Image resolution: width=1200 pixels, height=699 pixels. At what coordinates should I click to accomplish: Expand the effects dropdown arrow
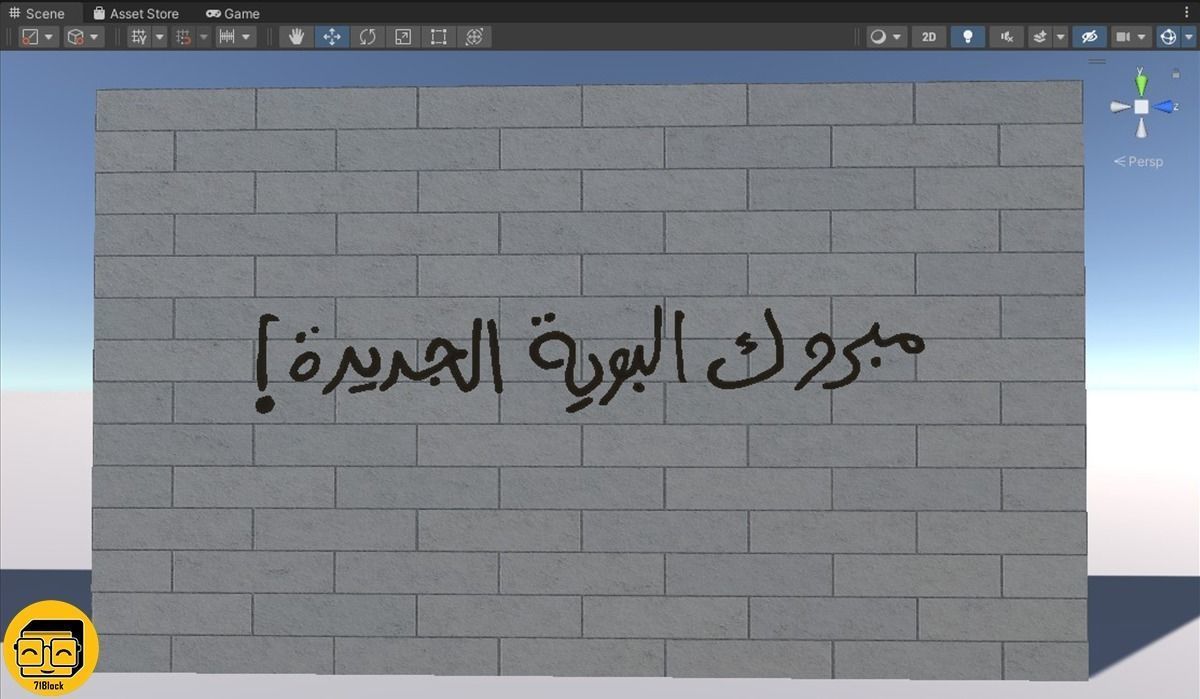point(1060,37)
